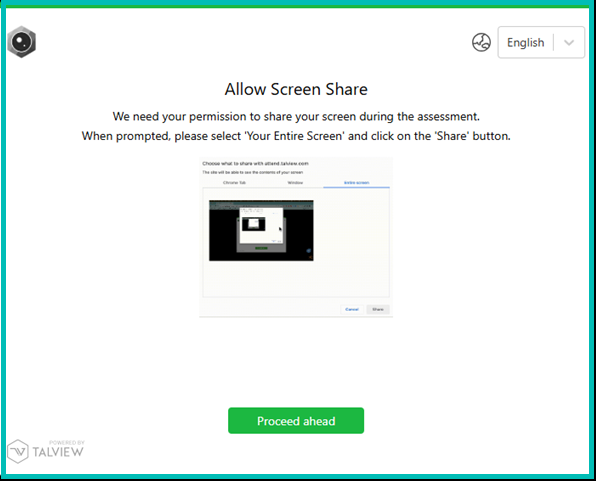Click the globe language icon
Screen dimensions: 596x481
[x=481, y=42]
